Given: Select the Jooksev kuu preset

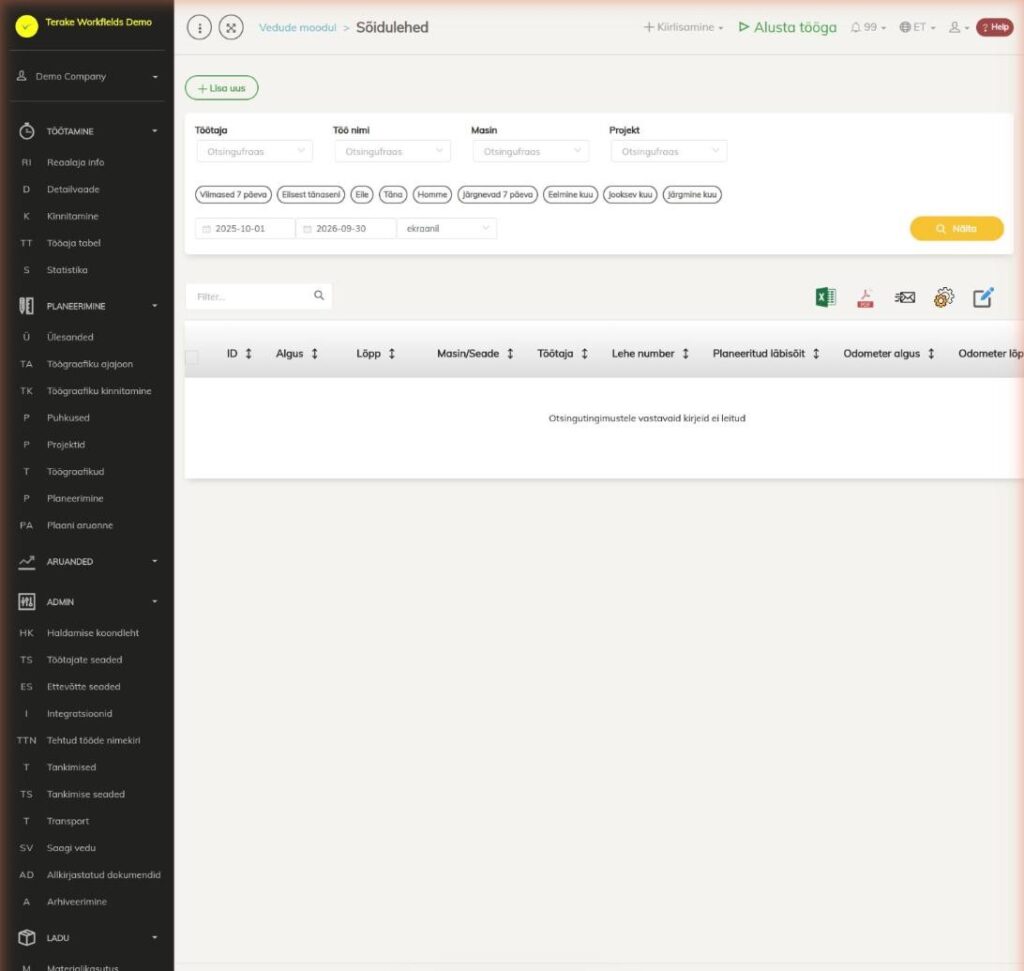Looking at the screenshot, I should click(630, 195).
